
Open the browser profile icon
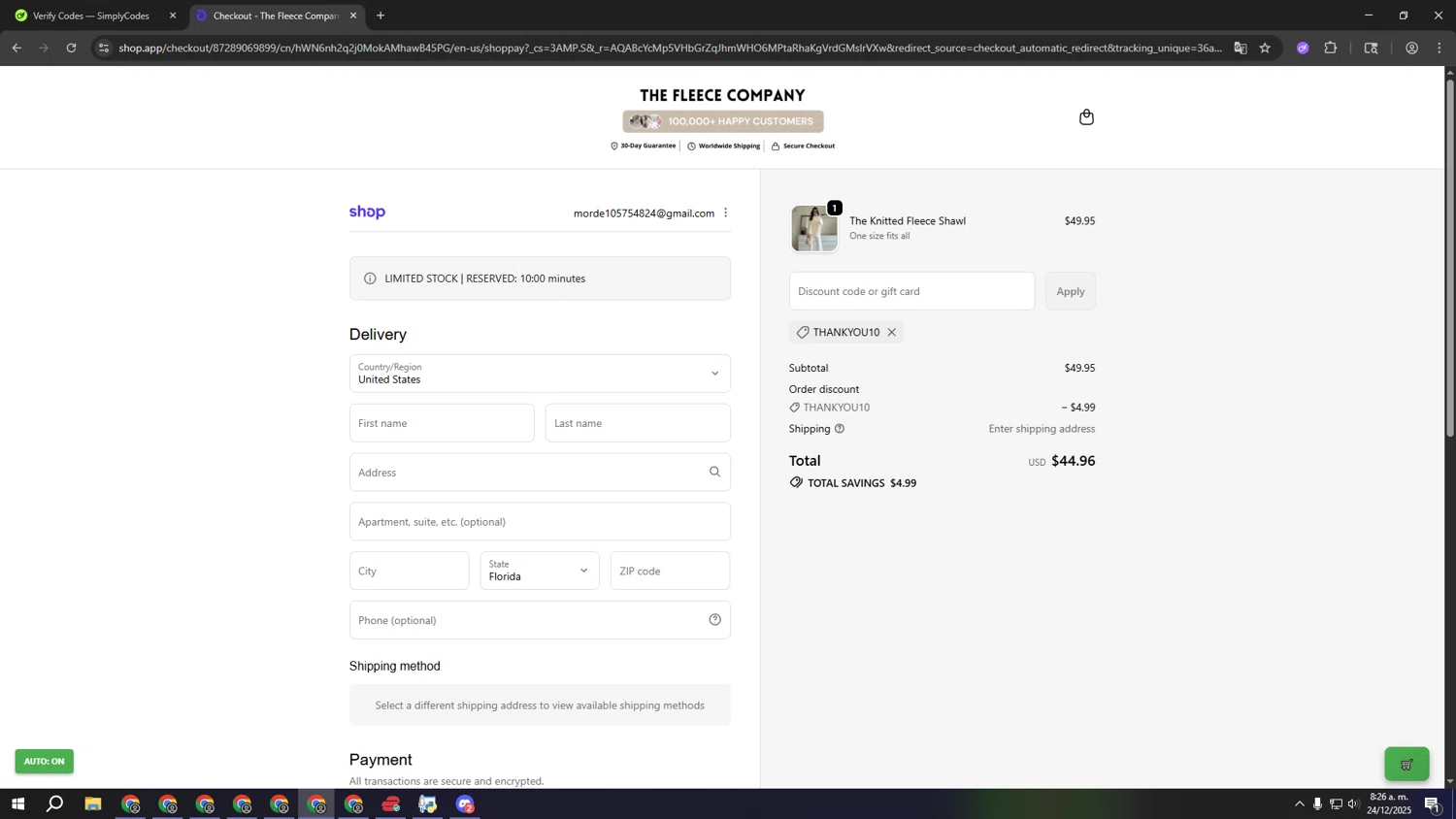click(x=1411, y=48)
